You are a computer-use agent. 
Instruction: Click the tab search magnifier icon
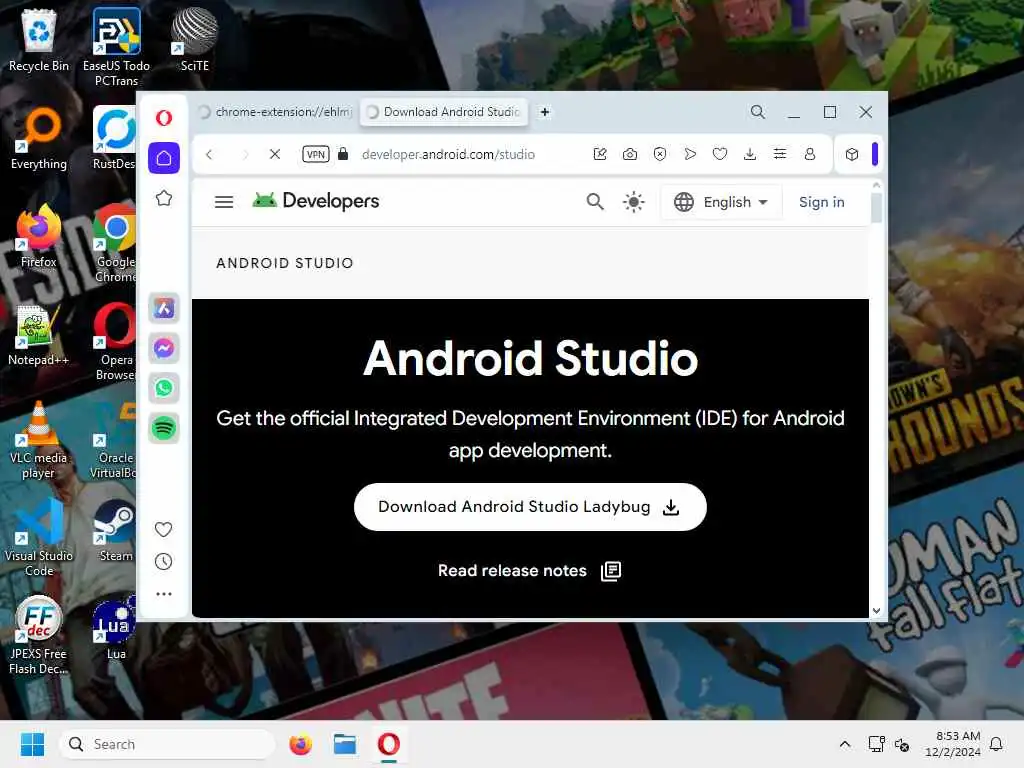pyautogui.click(x=758, y=112)
